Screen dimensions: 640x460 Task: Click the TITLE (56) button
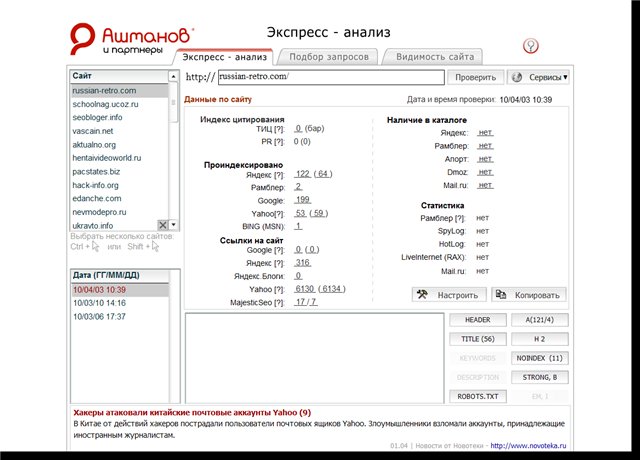[x=478, y=339]
